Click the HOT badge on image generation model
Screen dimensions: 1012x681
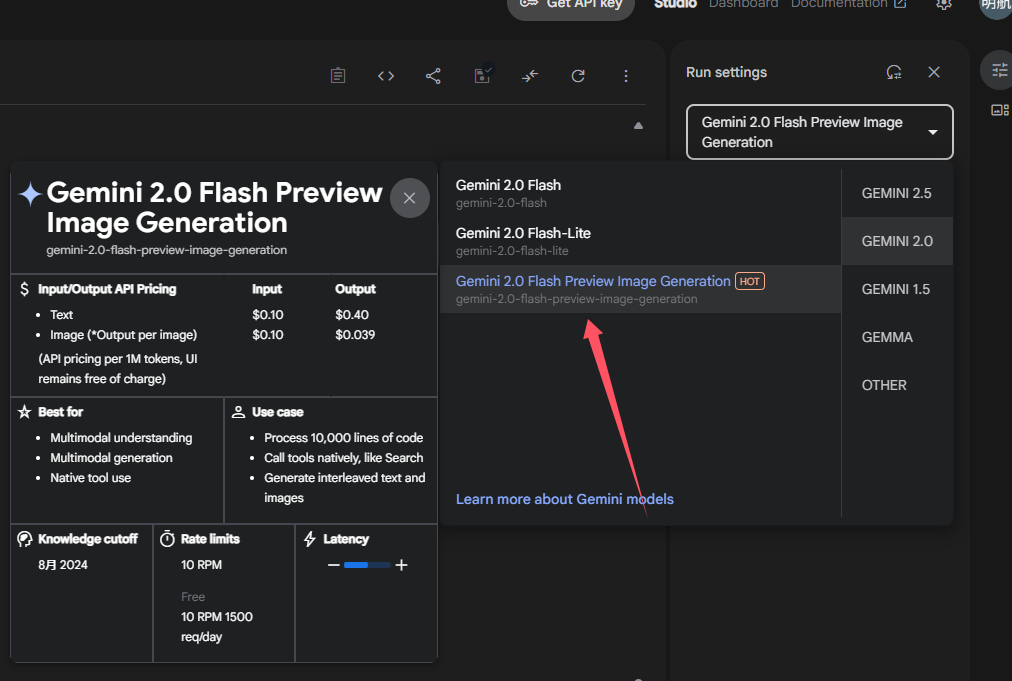(749, 281)
